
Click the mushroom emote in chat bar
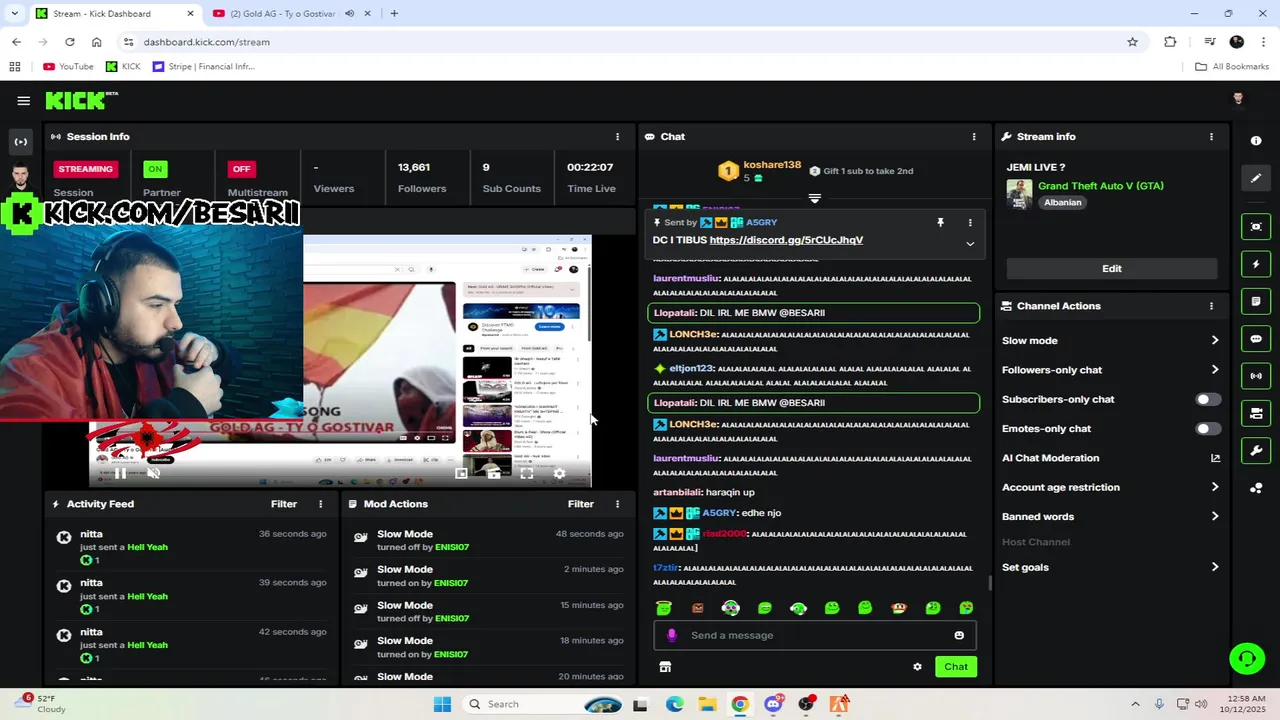click(x=899, y=608)
